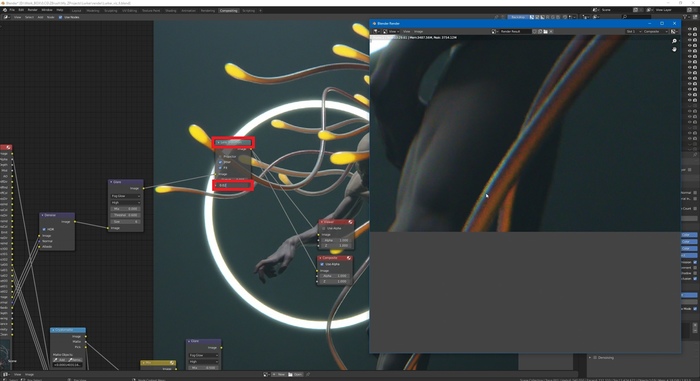Open the Slot 1 dropdown
This screenshot has width=700, height=381.
tap(633, 31)
